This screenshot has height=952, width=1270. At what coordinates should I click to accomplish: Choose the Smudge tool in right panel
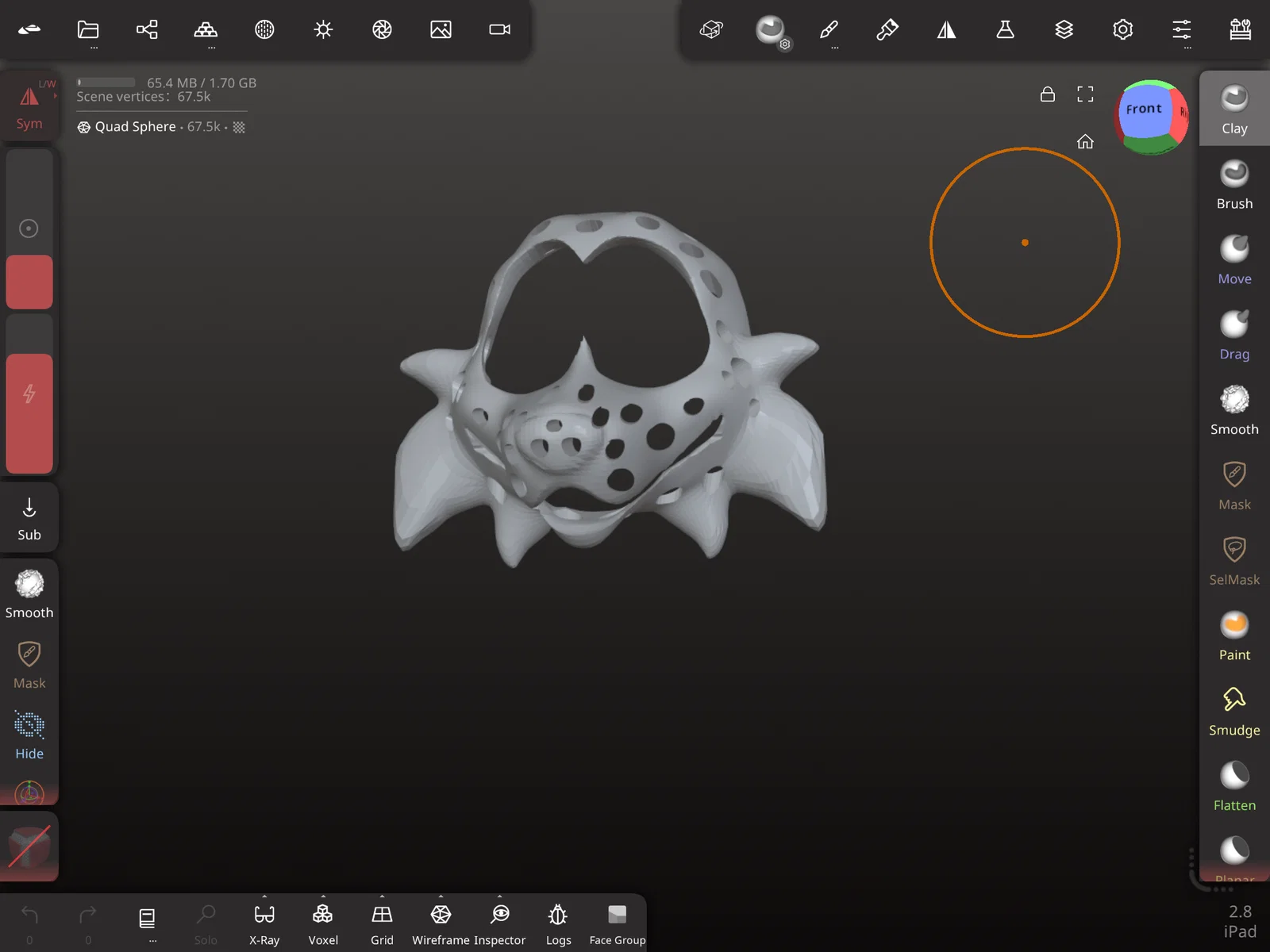(x=1234, y=711)
